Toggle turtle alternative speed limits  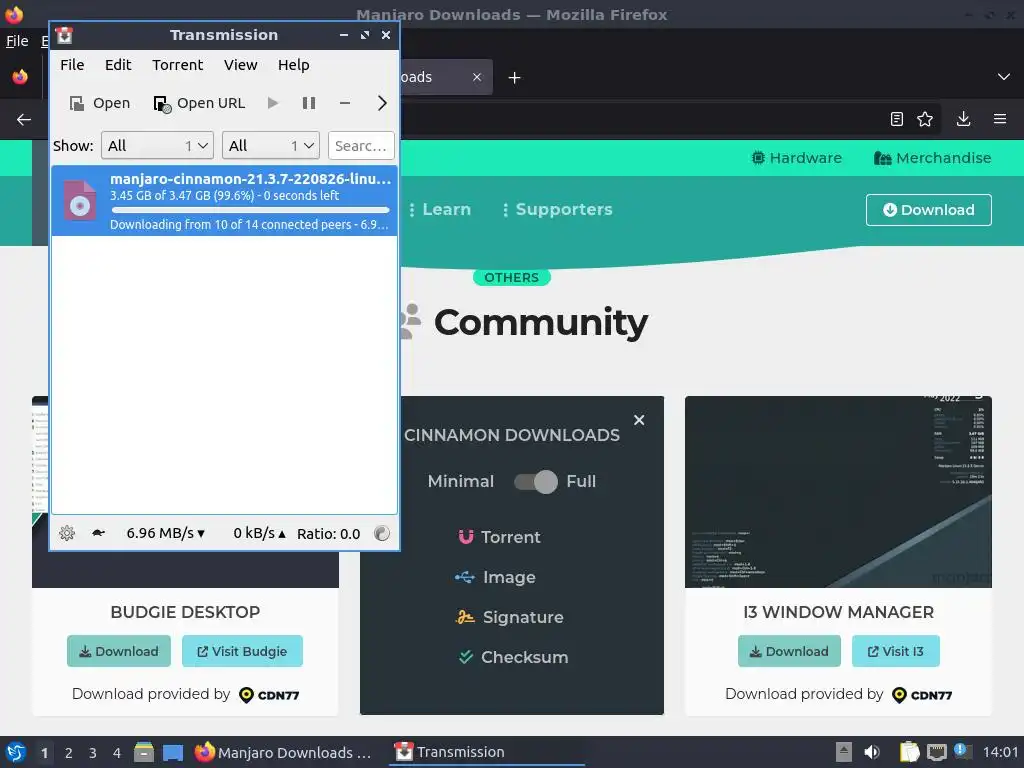coord(99,533)
